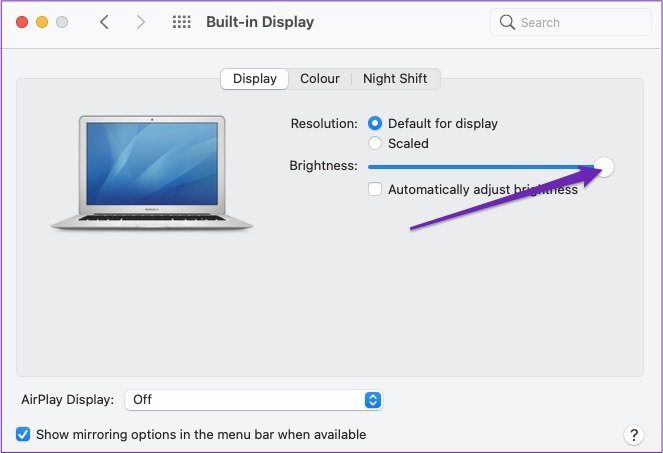The height and width of the screenshot is (453, 663).
Task: Go back with the left chevron
Action: [x=104, y=22]
